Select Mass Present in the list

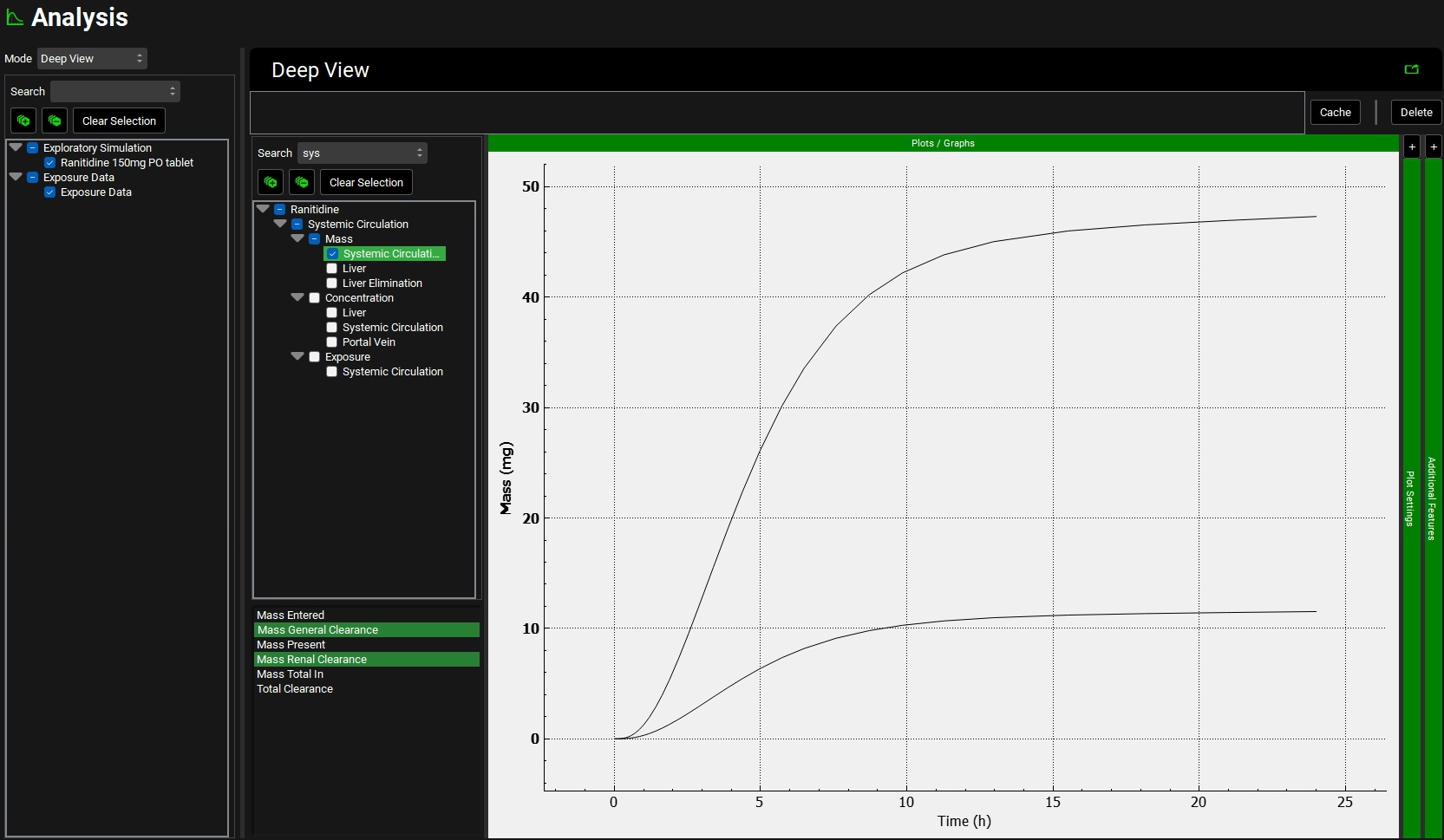pyautogui.click(x=291, y=645)
